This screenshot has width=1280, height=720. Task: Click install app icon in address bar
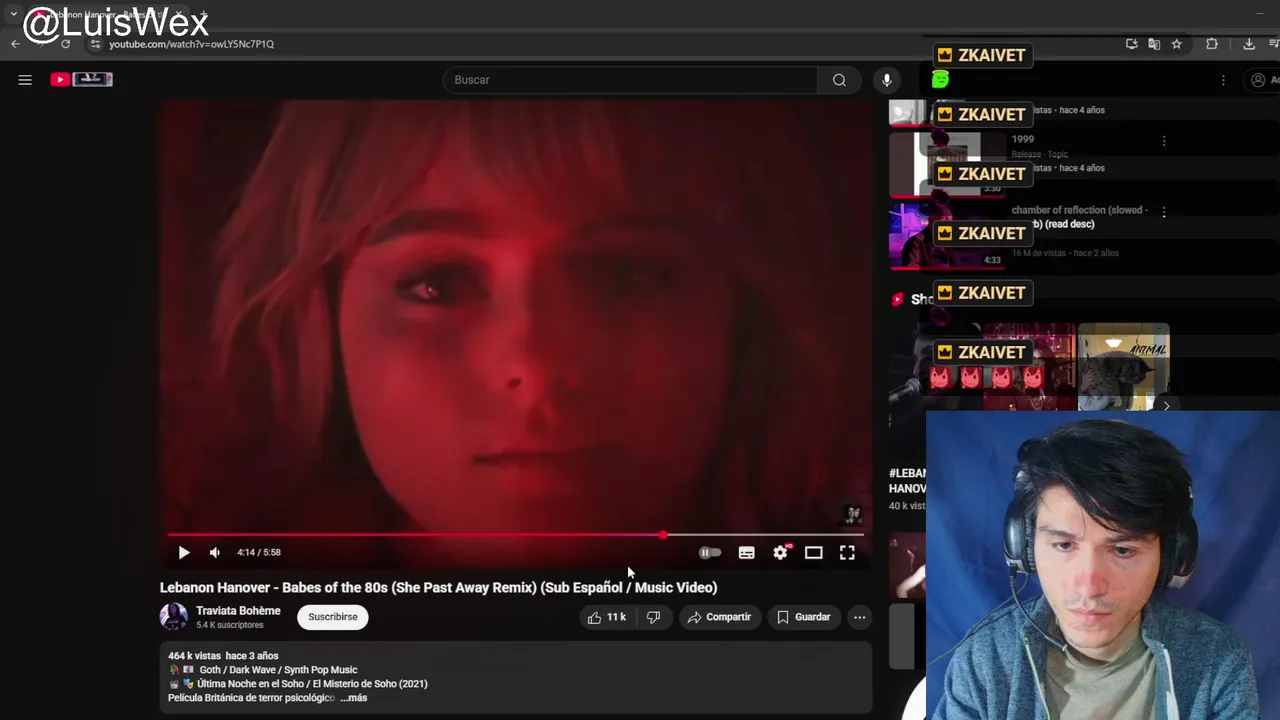coord(1132,44)
